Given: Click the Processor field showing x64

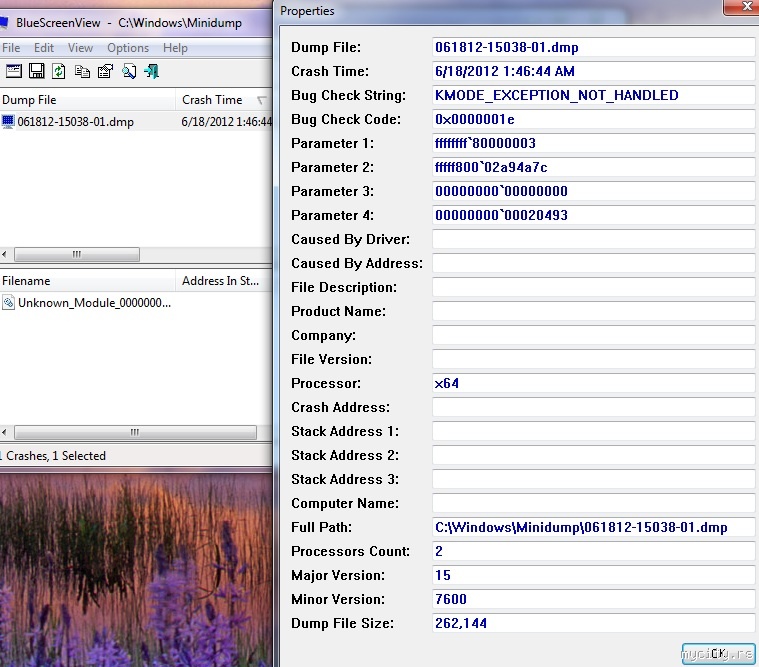Looking at the screenshot, I should (x=593, y=383).
